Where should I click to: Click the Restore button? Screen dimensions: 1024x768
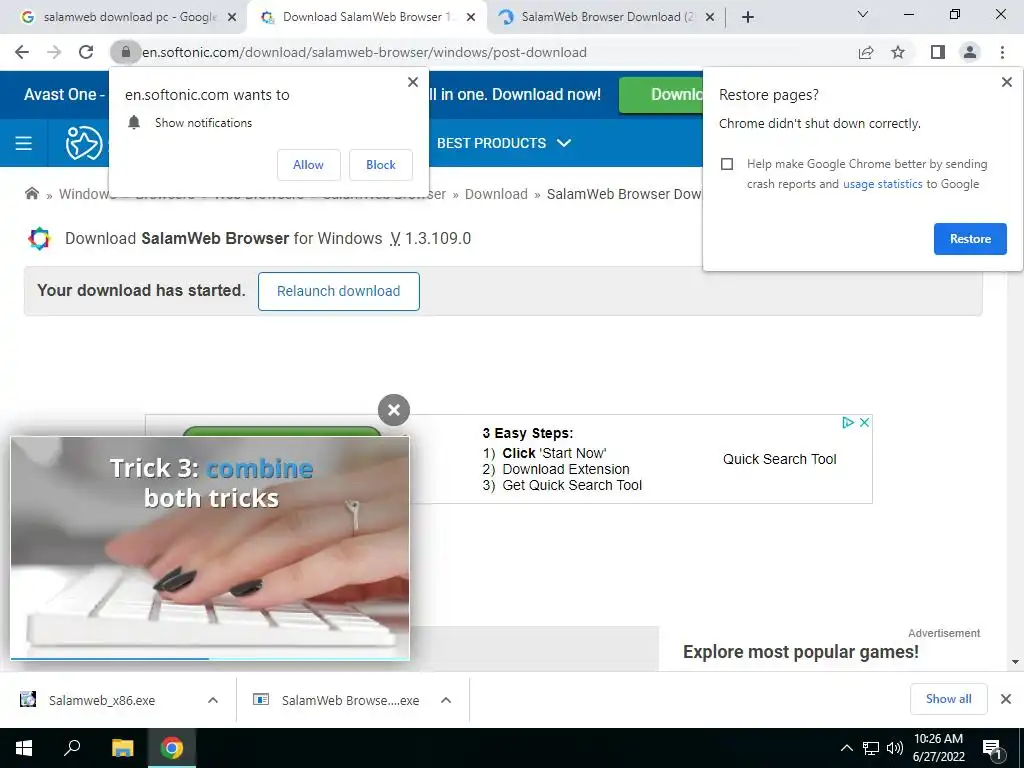(x=970, y=239)
